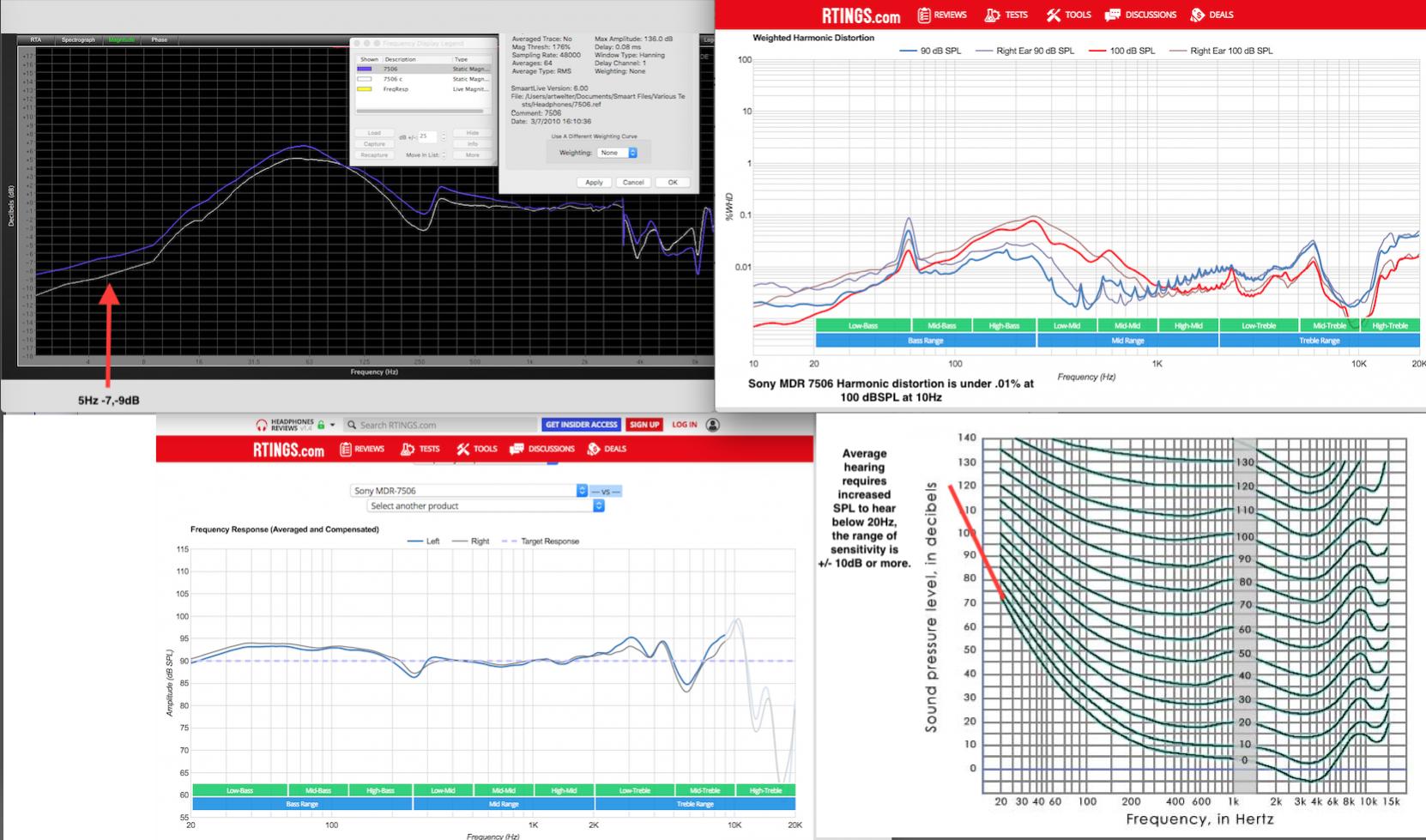This screenshot has width=1426, height=840.
Task: Select the Magnitude tab
Action: tap(122, 39)
